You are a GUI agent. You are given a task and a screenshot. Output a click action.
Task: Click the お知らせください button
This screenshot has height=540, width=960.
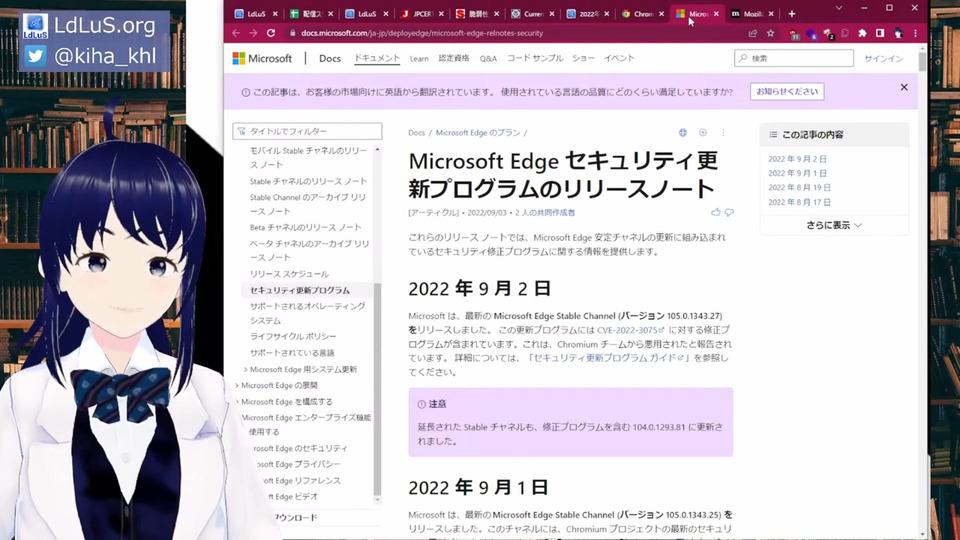[787, 91]
